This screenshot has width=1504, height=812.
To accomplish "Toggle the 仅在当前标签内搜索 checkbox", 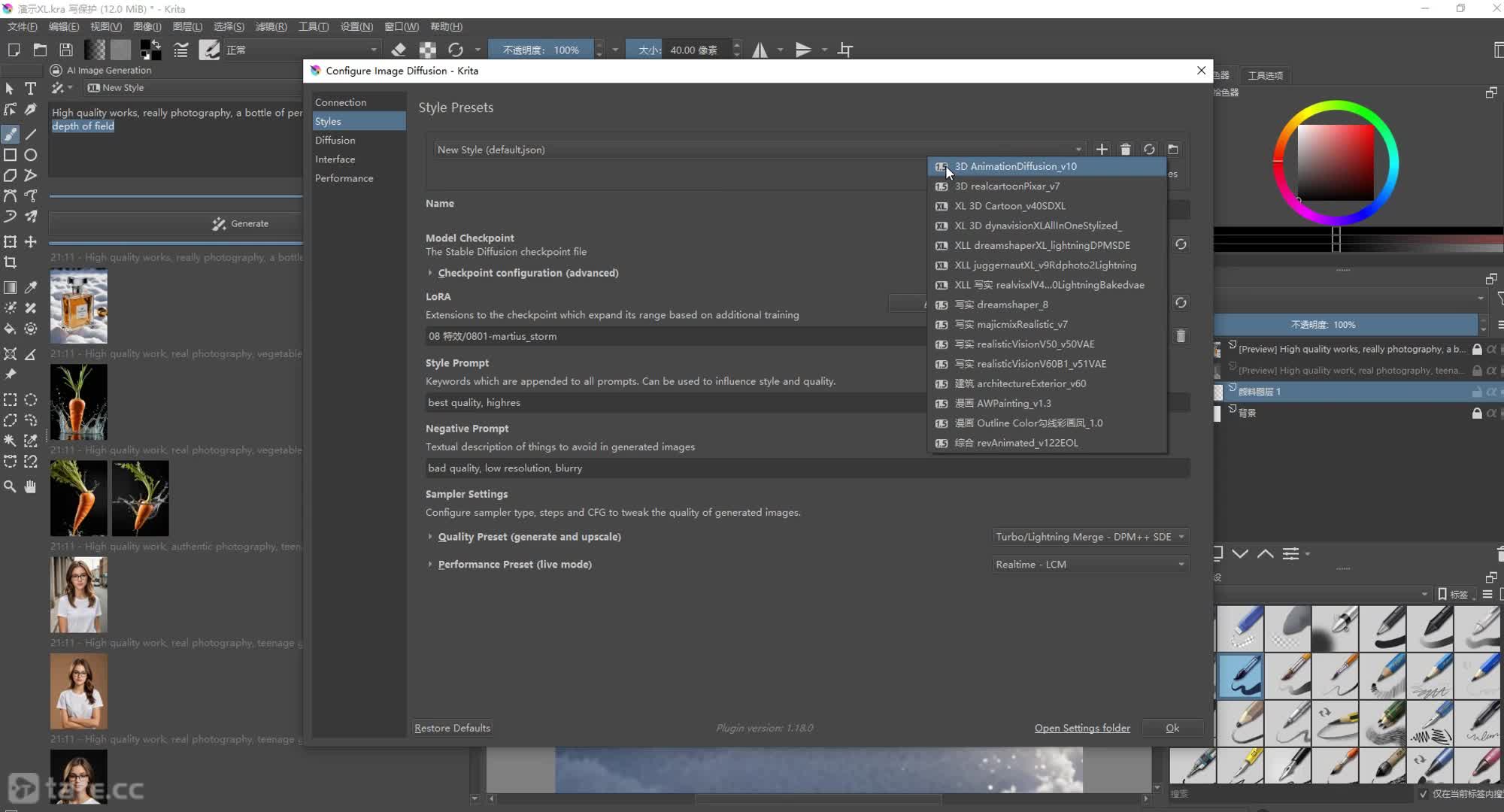I will (1423, 793).
